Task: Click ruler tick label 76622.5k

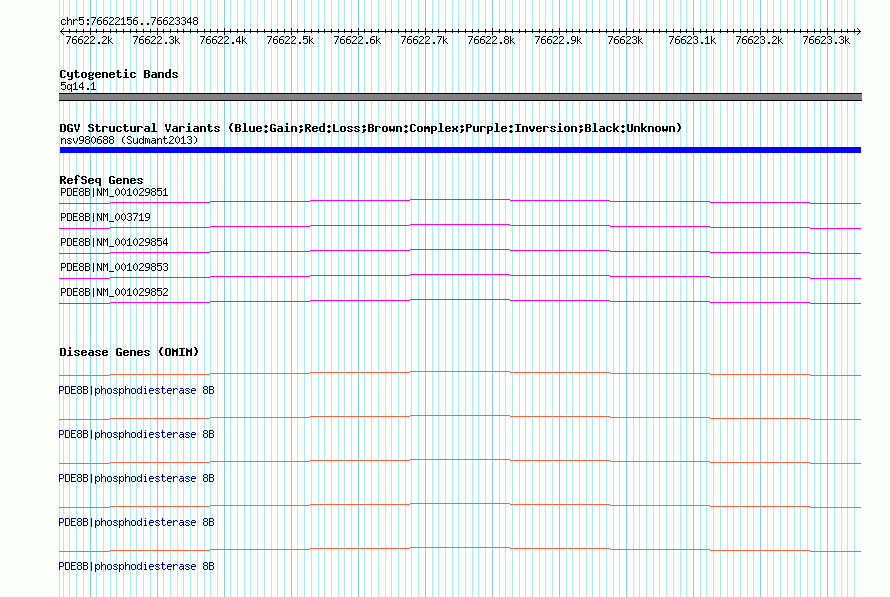Action: point(290,40)
